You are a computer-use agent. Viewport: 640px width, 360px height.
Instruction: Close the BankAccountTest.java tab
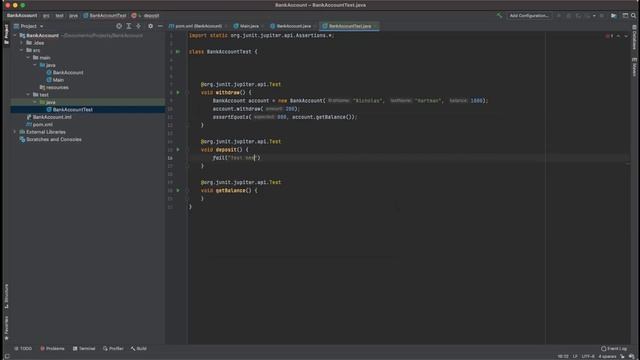(376, 26)
